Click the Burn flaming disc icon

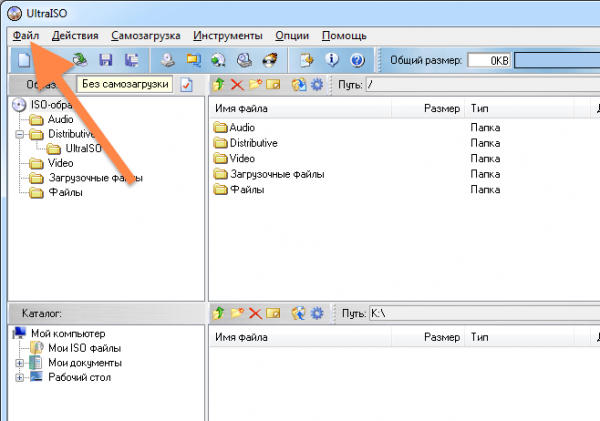270,60
